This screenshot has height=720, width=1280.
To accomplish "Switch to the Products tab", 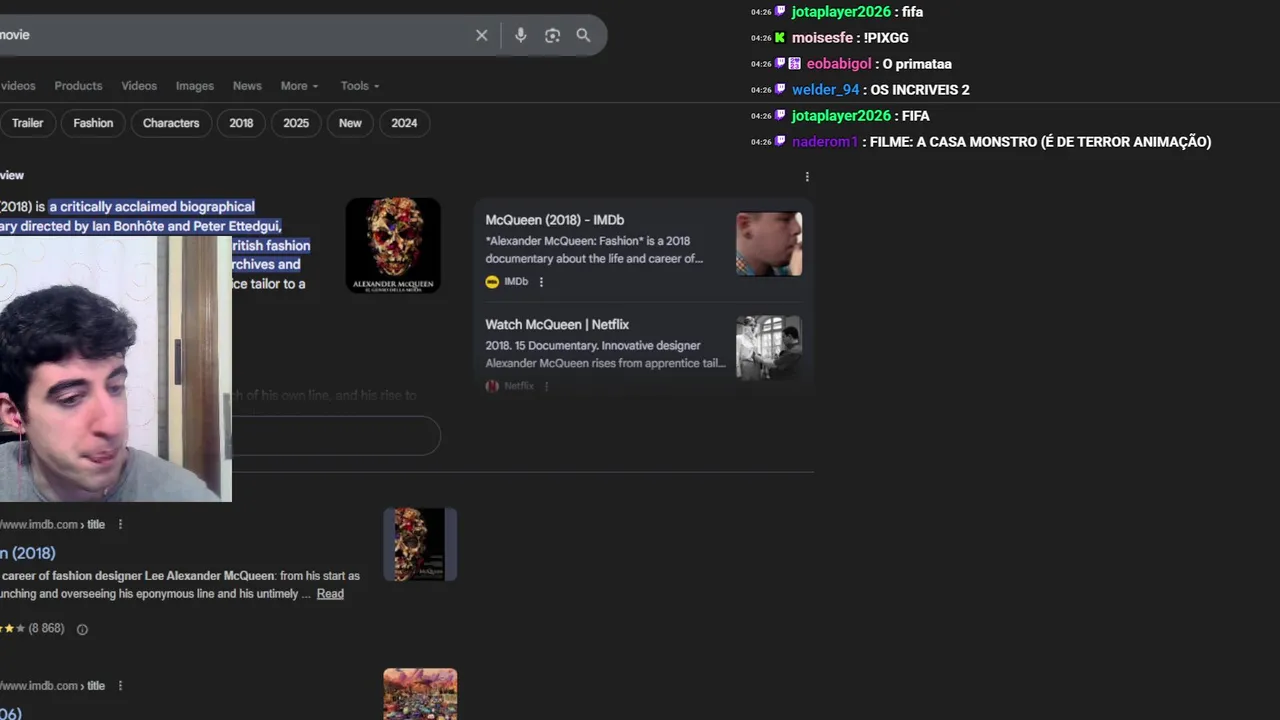I will (78, 86).
